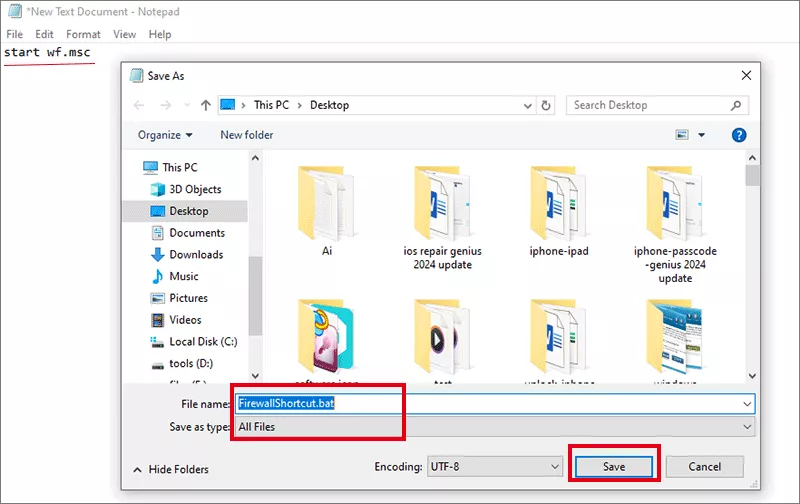Open the blue Help question icon

click(739, 135)
